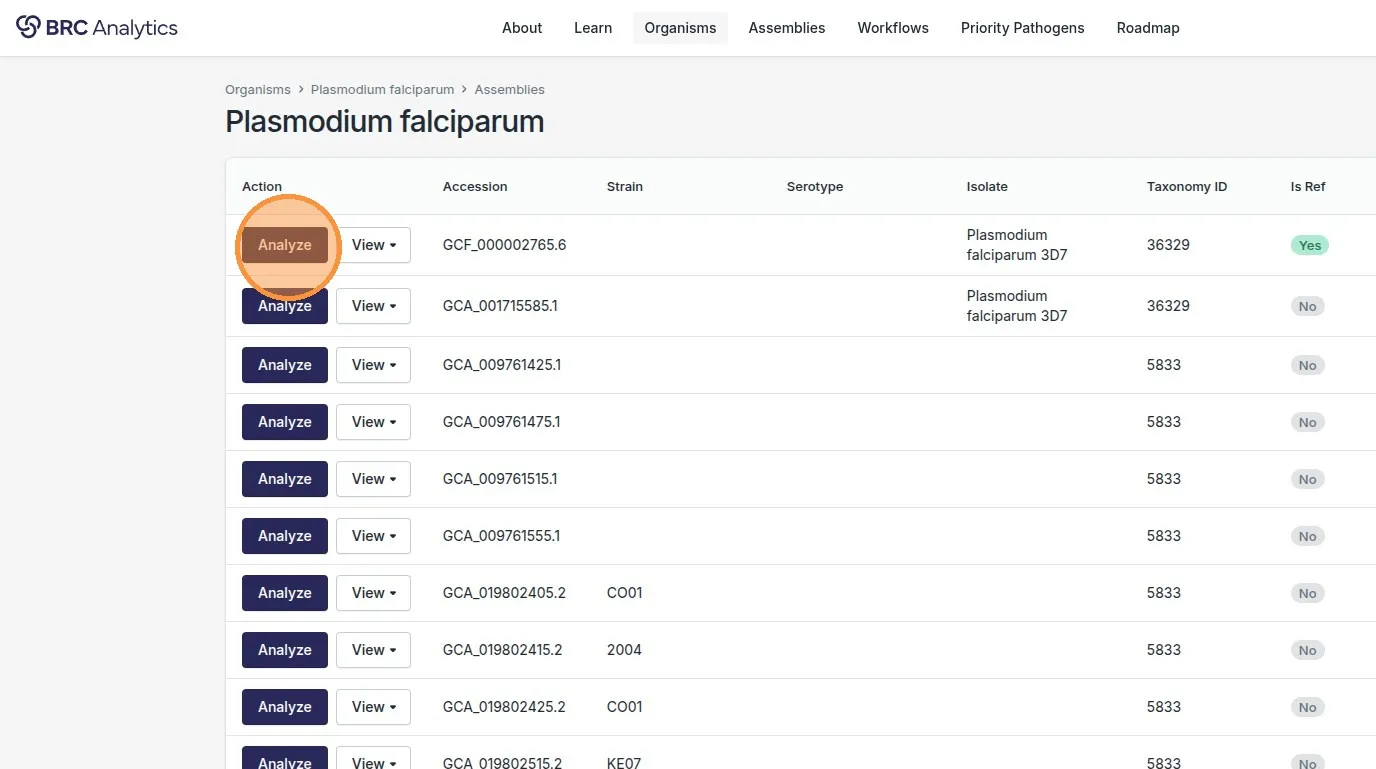The image size is (1376, 769).
Task: Follow the Organisms breadcrumb link
Action: pos(258,90)
